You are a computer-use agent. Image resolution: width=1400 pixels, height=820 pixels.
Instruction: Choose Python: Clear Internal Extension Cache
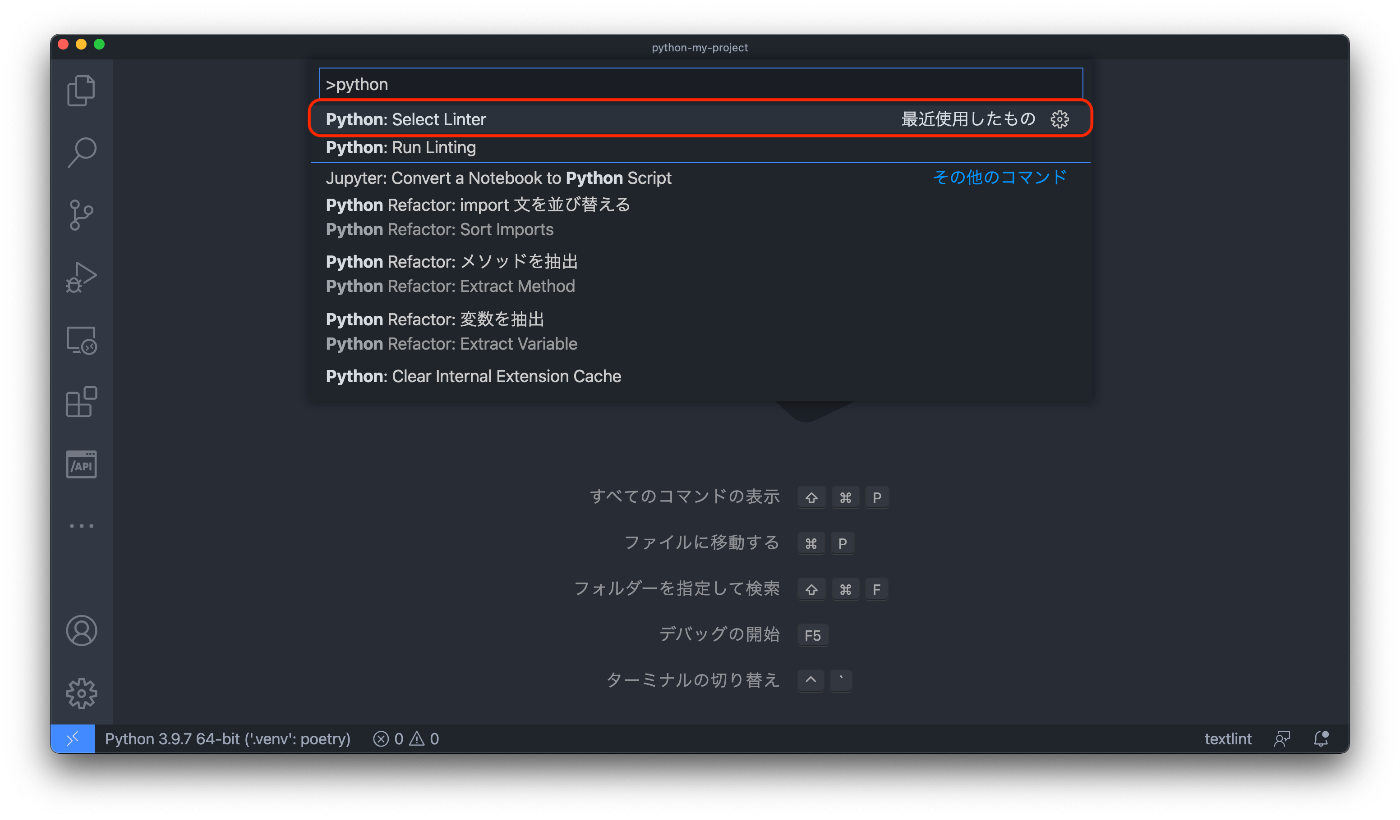pyautogui.click(x=700, y=376)
